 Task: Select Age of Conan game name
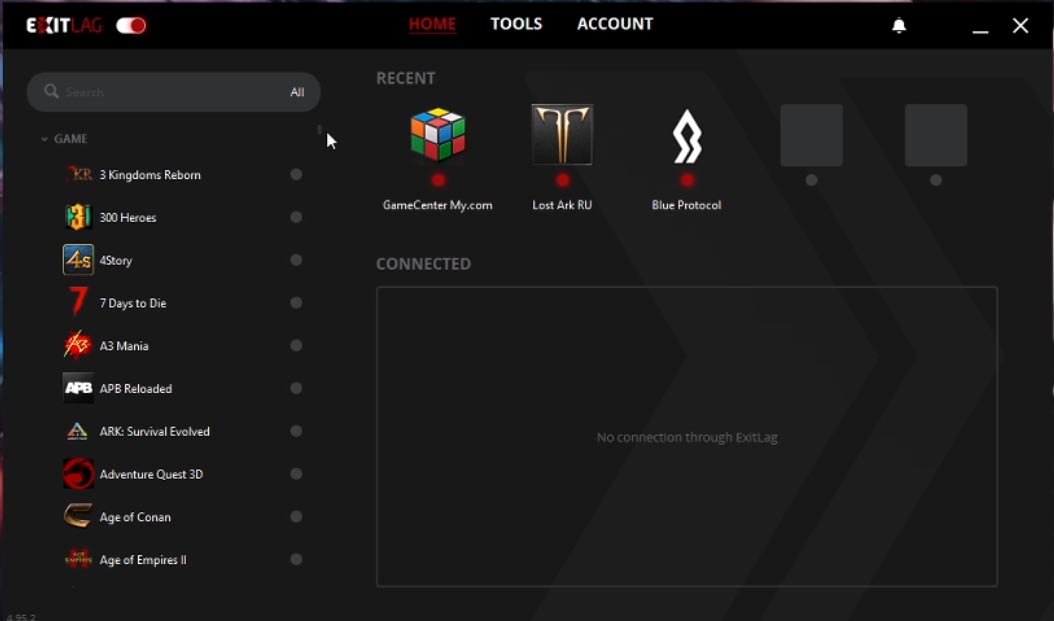point(135,517)
